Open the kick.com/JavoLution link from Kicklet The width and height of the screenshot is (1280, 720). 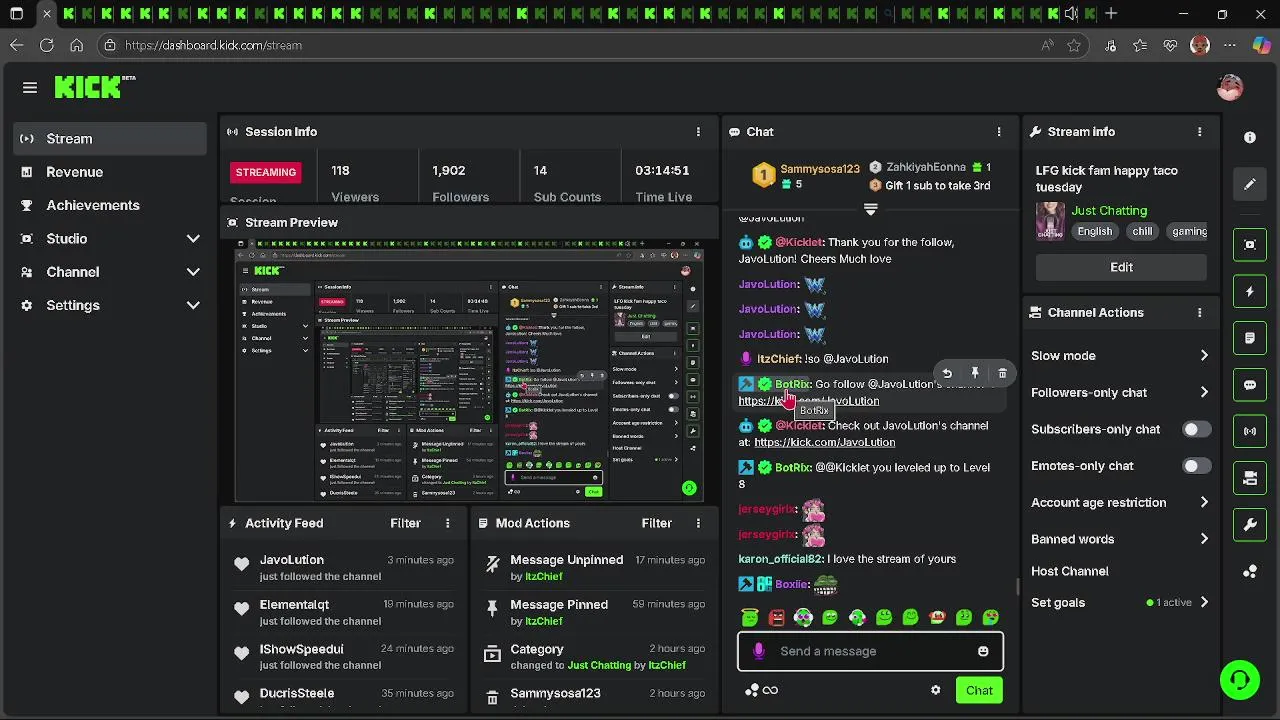(x=825, y=442)
